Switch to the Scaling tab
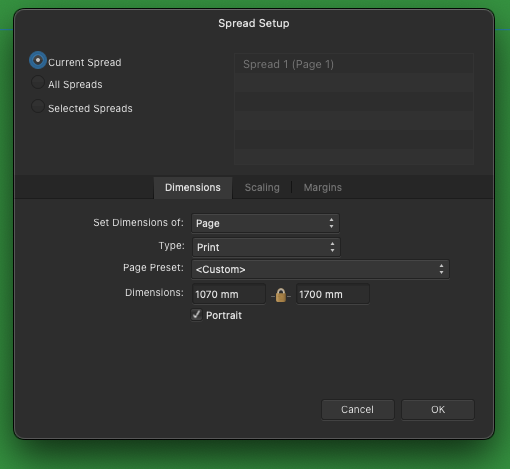 [262, 188]
